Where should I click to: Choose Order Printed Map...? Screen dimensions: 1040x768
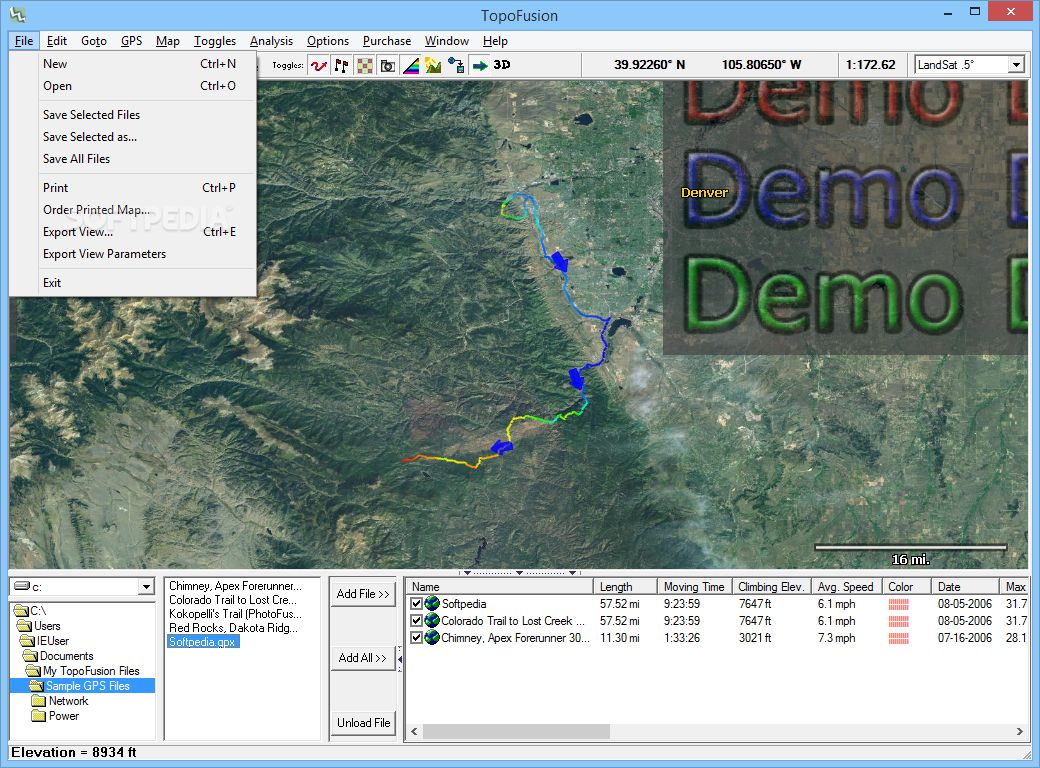(x=133, y=210)
